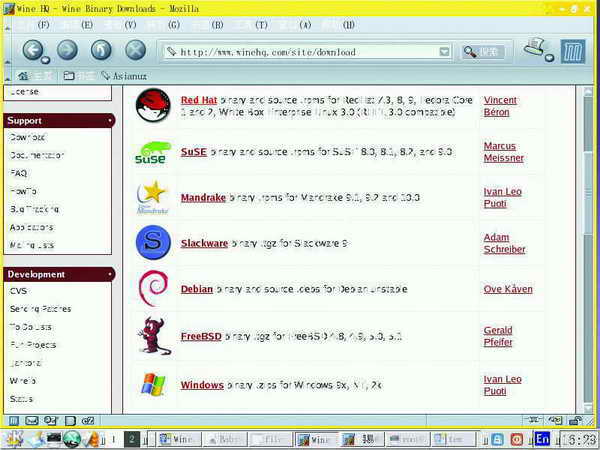
Task: Click the Debian swirl logo
Action: click(x=152, y=288)
